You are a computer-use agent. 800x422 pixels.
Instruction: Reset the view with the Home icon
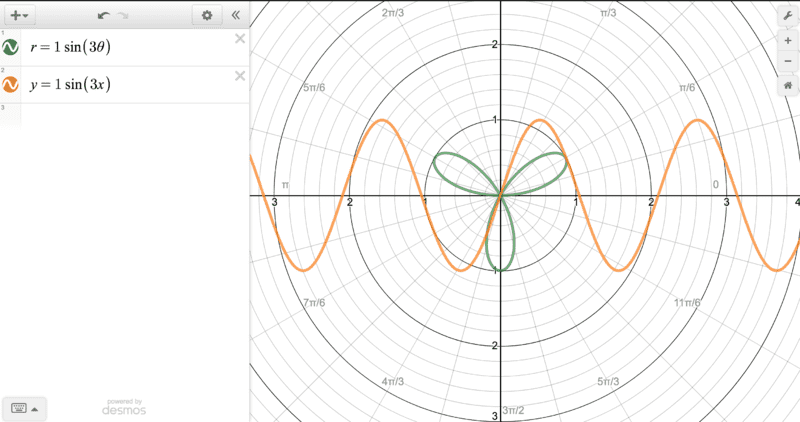click(x=788, y=86)
